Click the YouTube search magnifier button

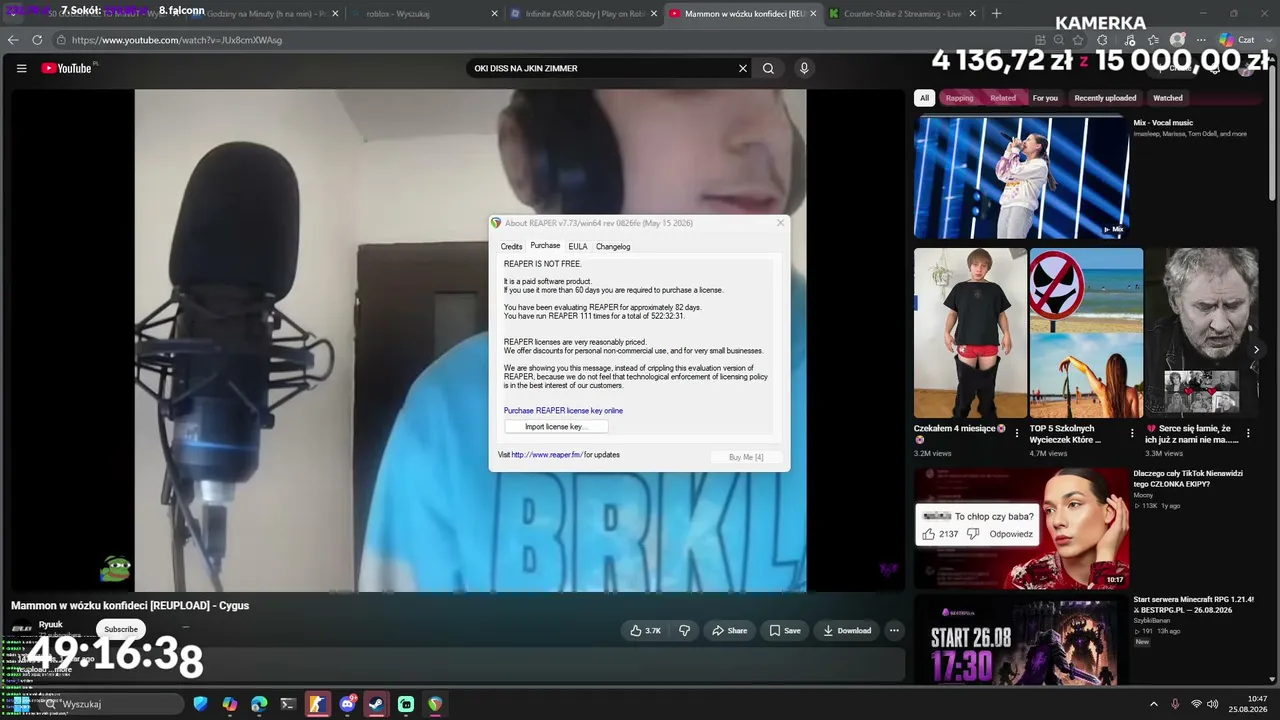[x=768, y=68]
